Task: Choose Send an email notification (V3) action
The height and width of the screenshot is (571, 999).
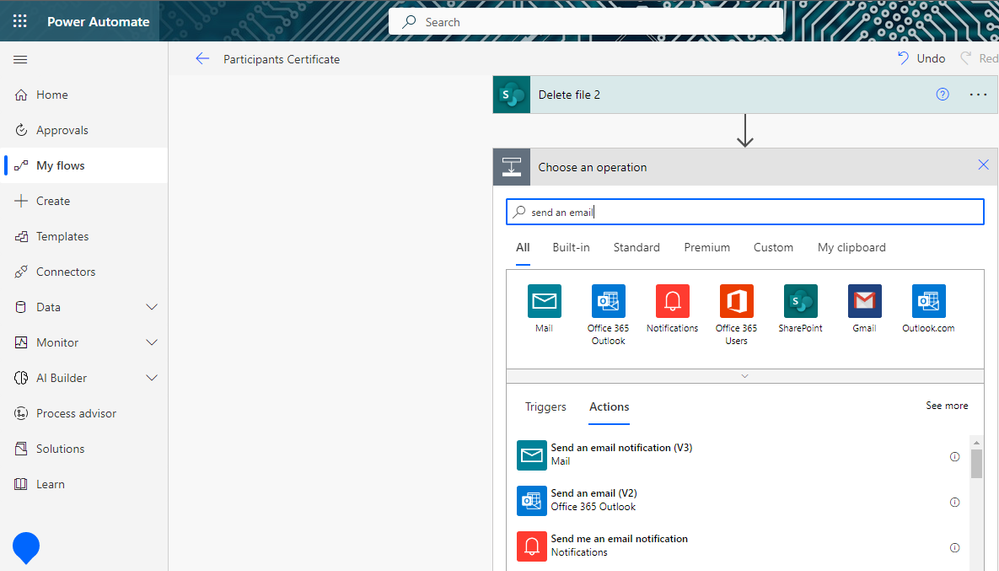Action: coord(739,455)
